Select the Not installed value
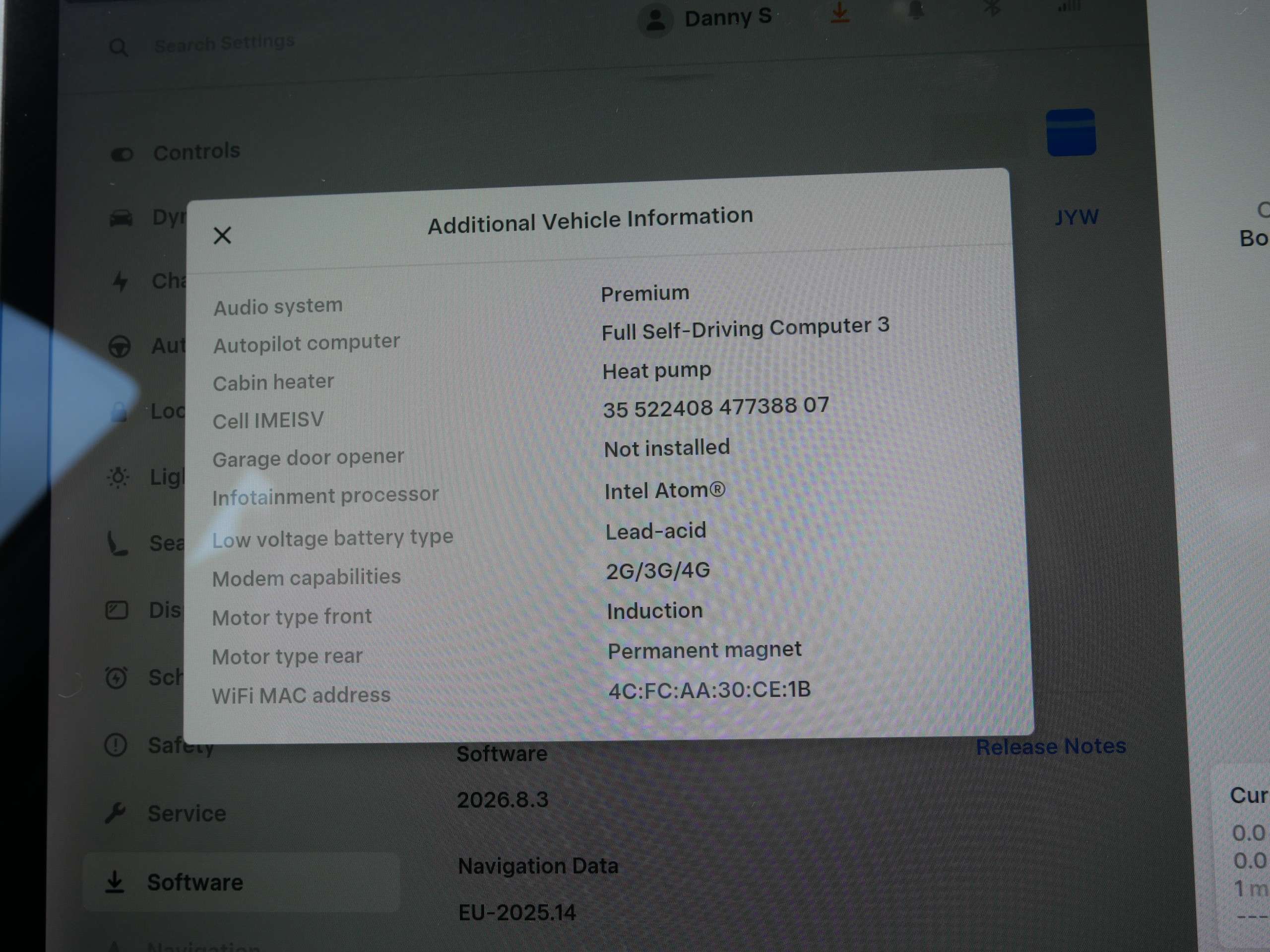Viewport: 1270px width, 952px height. (667, 448)
